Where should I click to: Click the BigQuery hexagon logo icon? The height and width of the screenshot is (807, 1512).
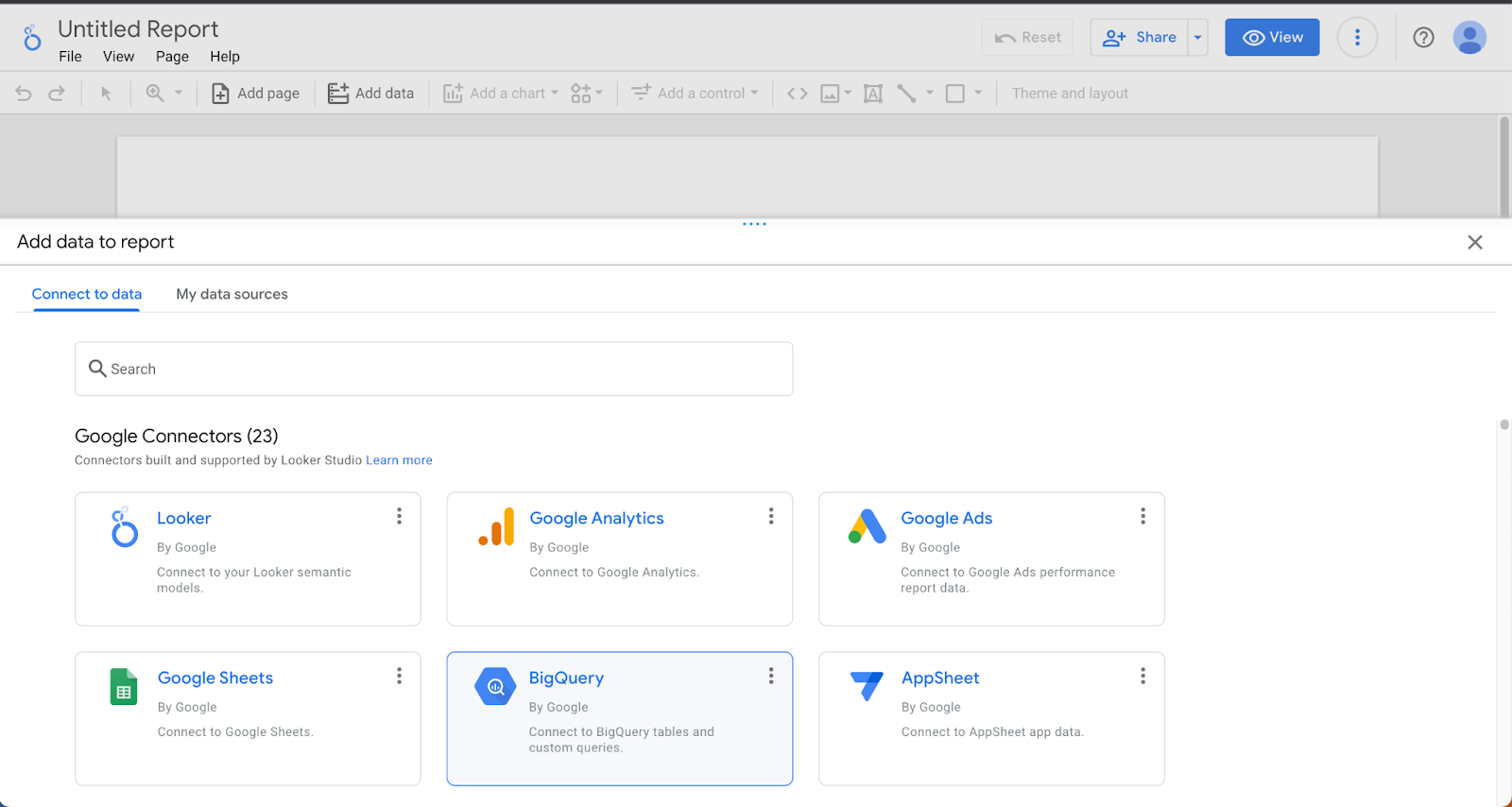(x=495, y=686)
